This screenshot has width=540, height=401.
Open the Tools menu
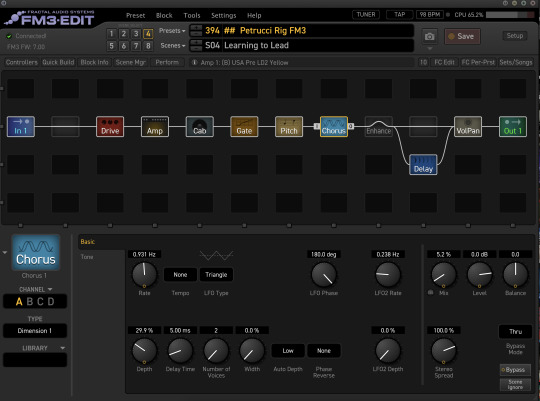click(192, 16)
